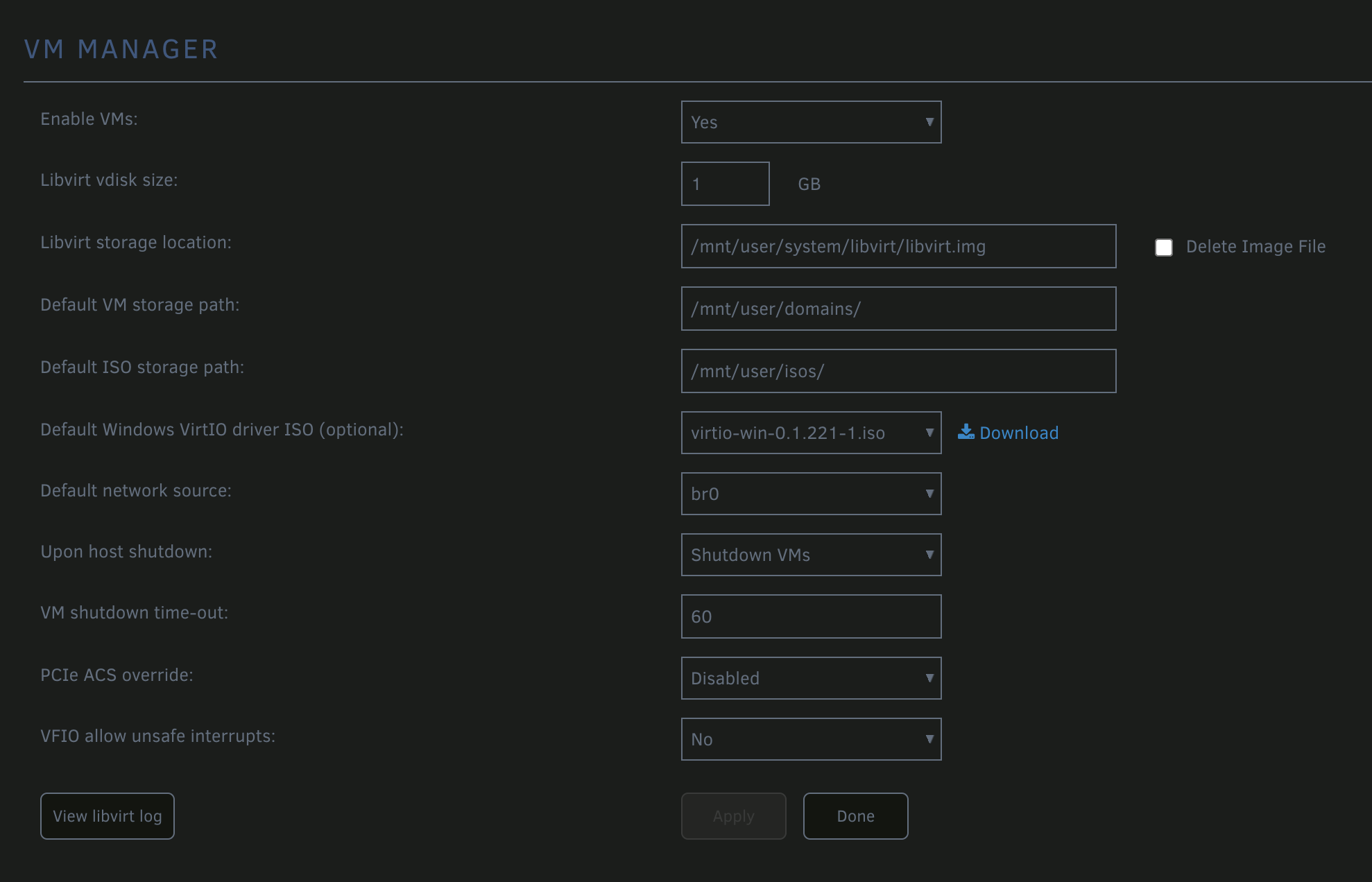The height and width of the screenshot is (882, 1372).
Task: Tick the Delete Image File checkbox
Action: pos(1164,248)
